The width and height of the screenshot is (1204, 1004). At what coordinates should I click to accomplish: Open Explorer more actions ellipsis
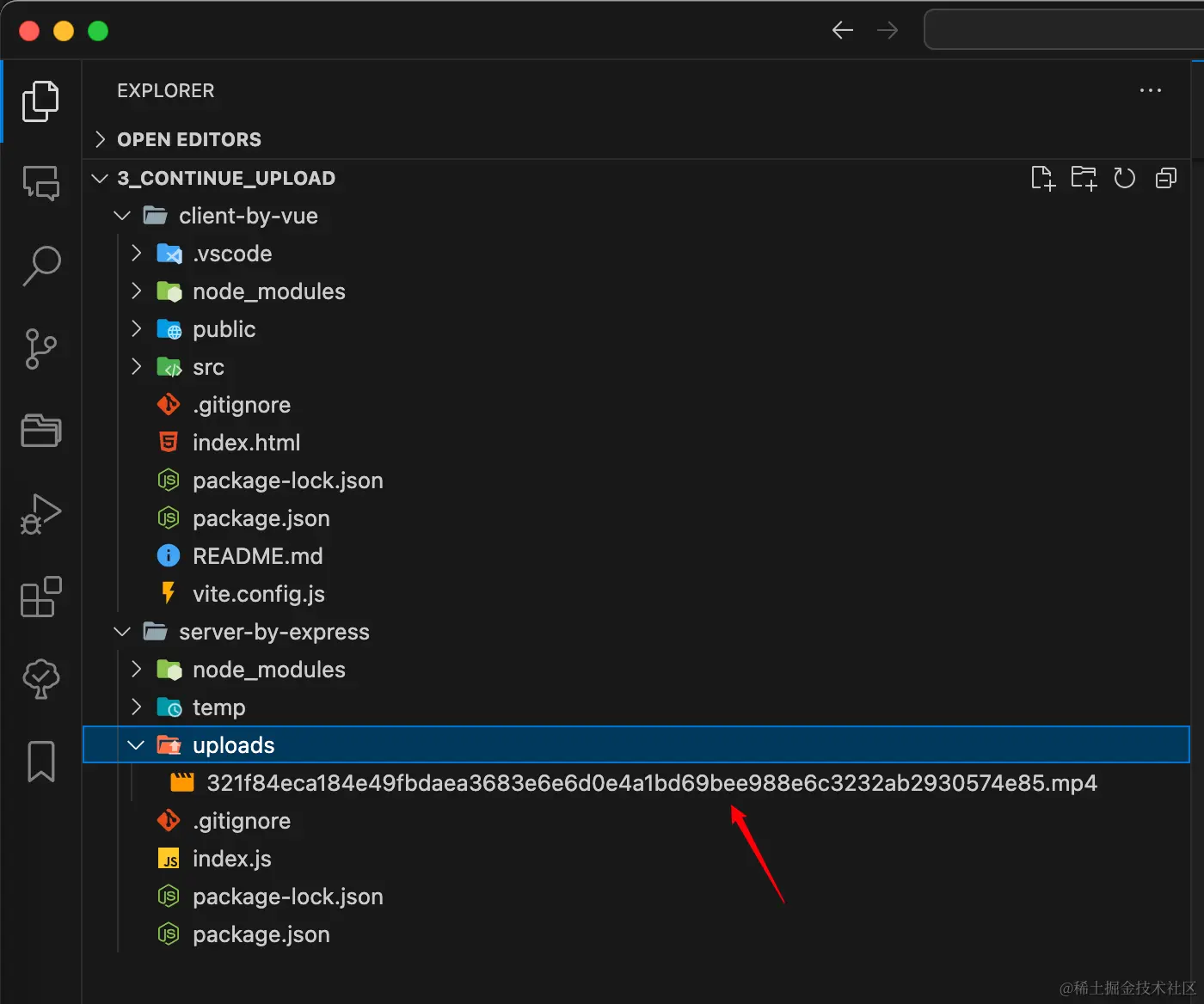1151,90
